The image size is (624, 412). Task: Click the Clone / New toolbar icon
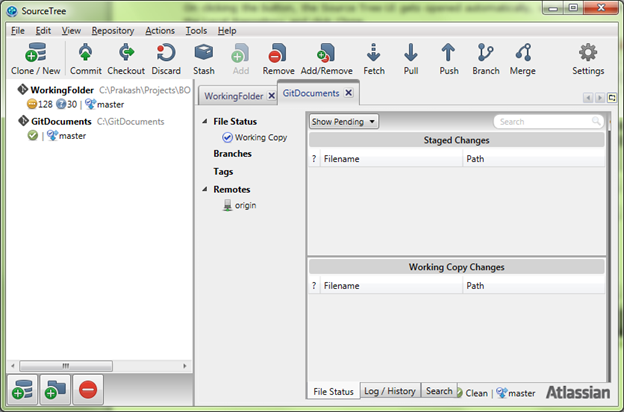click(36, 53)
